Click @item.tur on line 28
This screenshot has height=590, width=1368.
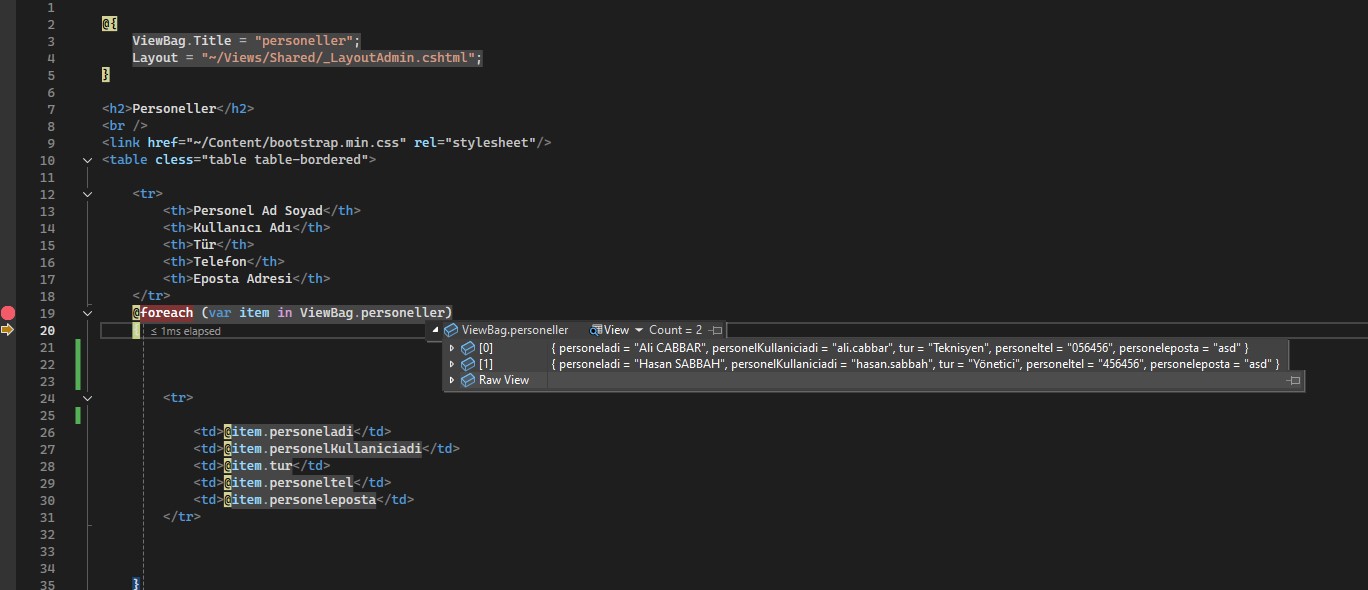[x=258, y=466]
